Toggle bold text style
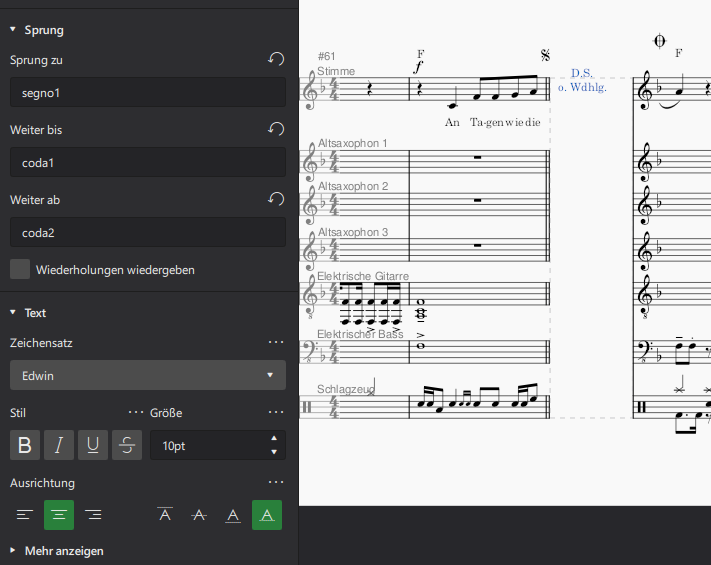711x565 pixels. tap(25, 445)
